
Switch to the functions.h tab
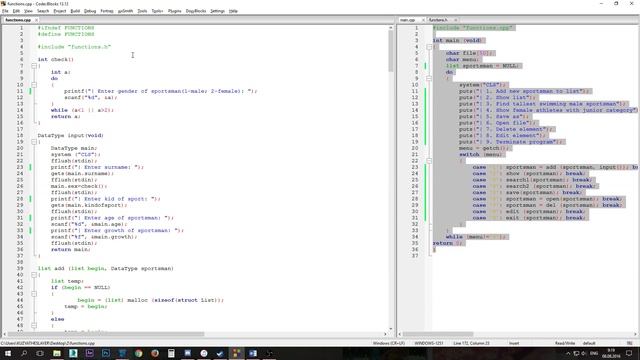point(438,20)
